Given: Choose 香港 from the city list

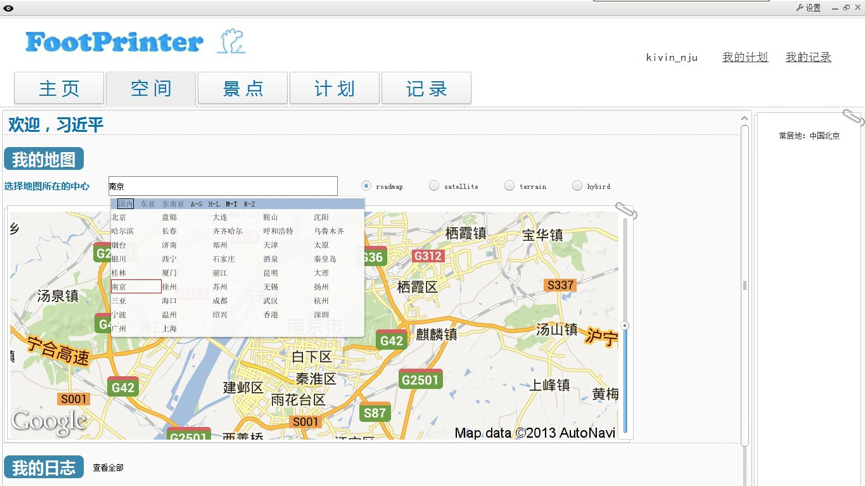Looking at the screenshot, I should click(x=270, y=314).
